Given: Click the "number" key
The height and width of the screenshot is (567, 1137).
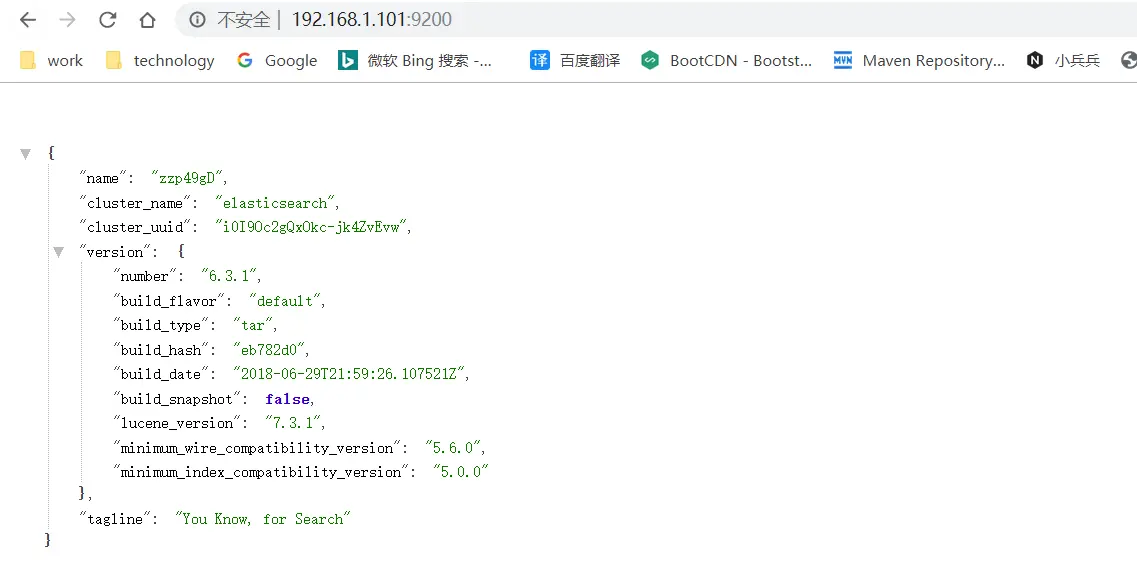Looking at the screenshot, I should 147,276.
